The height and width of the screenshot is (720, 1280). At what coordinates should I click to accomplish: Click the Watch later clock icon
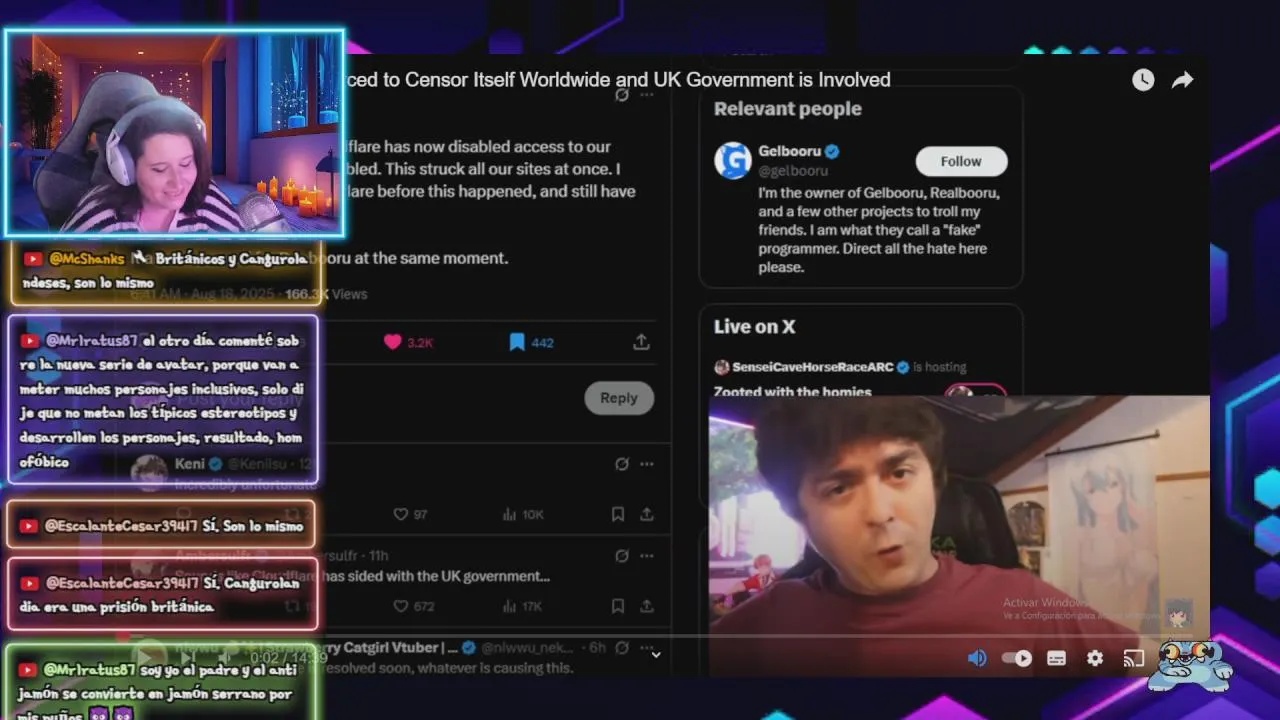(x=1143, y=80)
